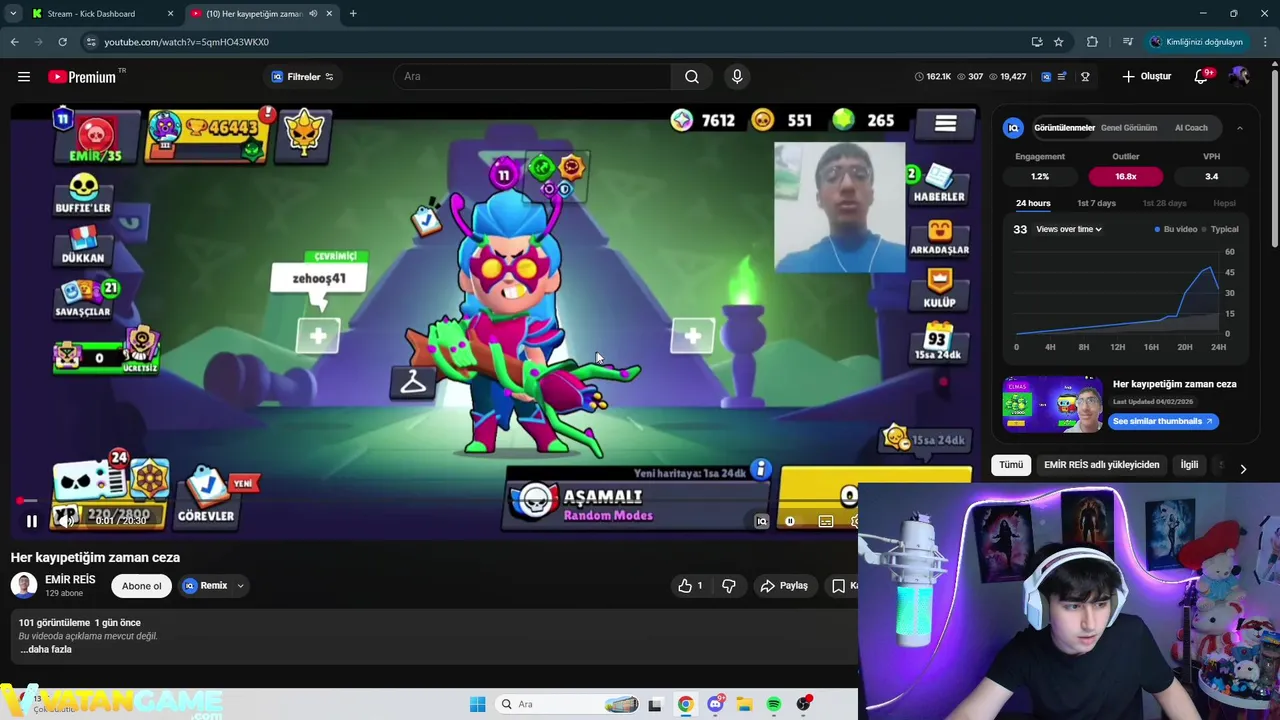Open File Explorer from the taskbar
Image resolution: width=1280 pixels, height=720 pixels.
744,704
